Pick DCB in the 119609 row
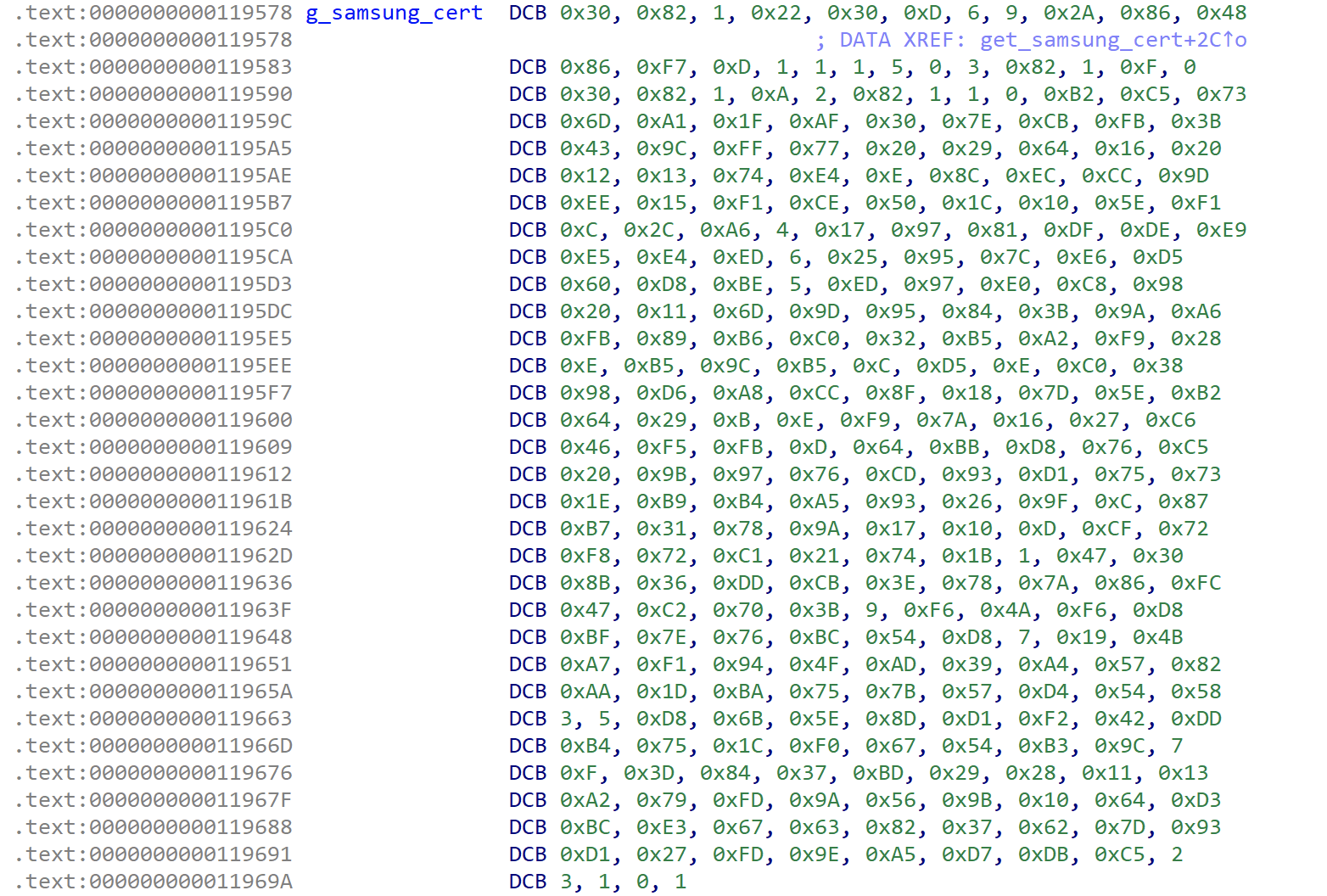The image size is (1327, 896). pos(528,447)
